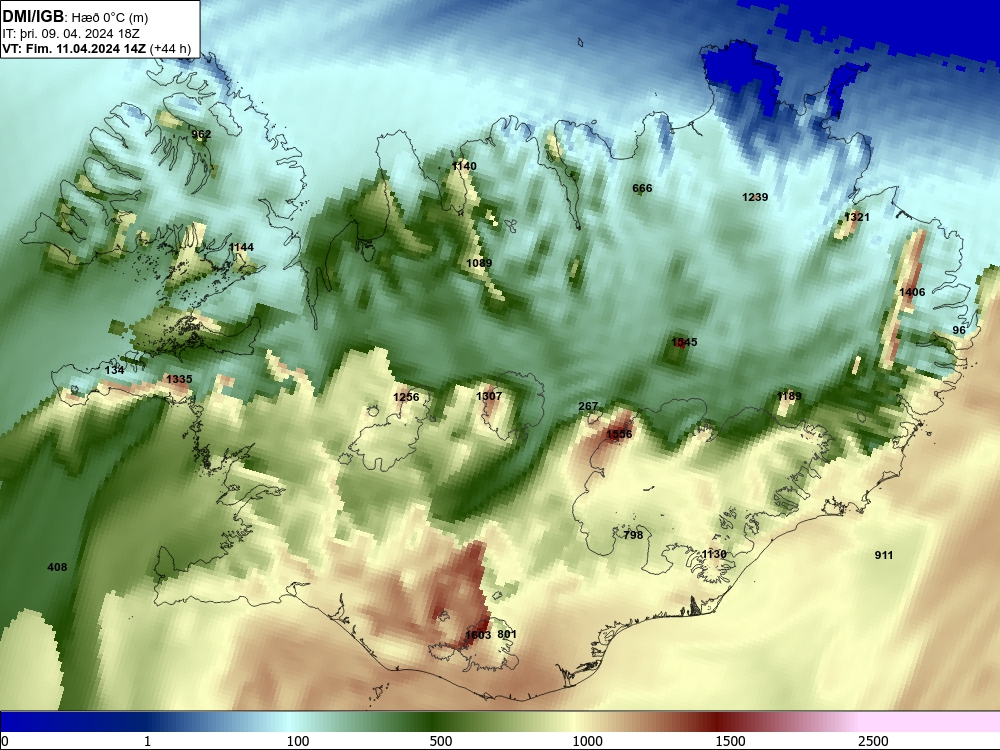
Task: Click the 1603 height value on the map
Action: [x=478, y=635]
